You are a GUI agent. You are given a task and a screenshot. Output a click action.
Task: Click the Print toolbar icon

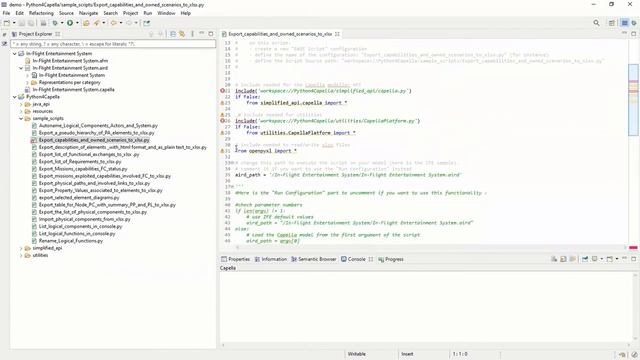(43, 23)
